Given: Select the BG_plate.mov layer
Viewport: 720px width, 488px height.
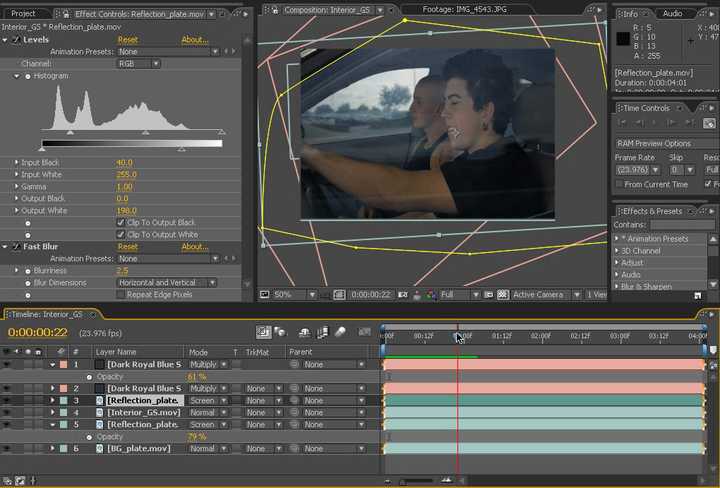Looking at the screenshot, I should pos(139,448).
